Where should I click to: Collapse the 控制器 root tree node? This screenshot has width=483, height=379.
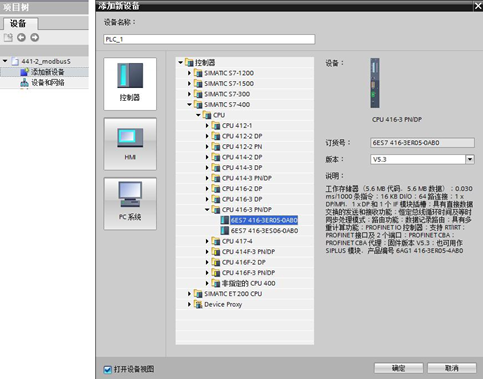[x=180, y=62]
